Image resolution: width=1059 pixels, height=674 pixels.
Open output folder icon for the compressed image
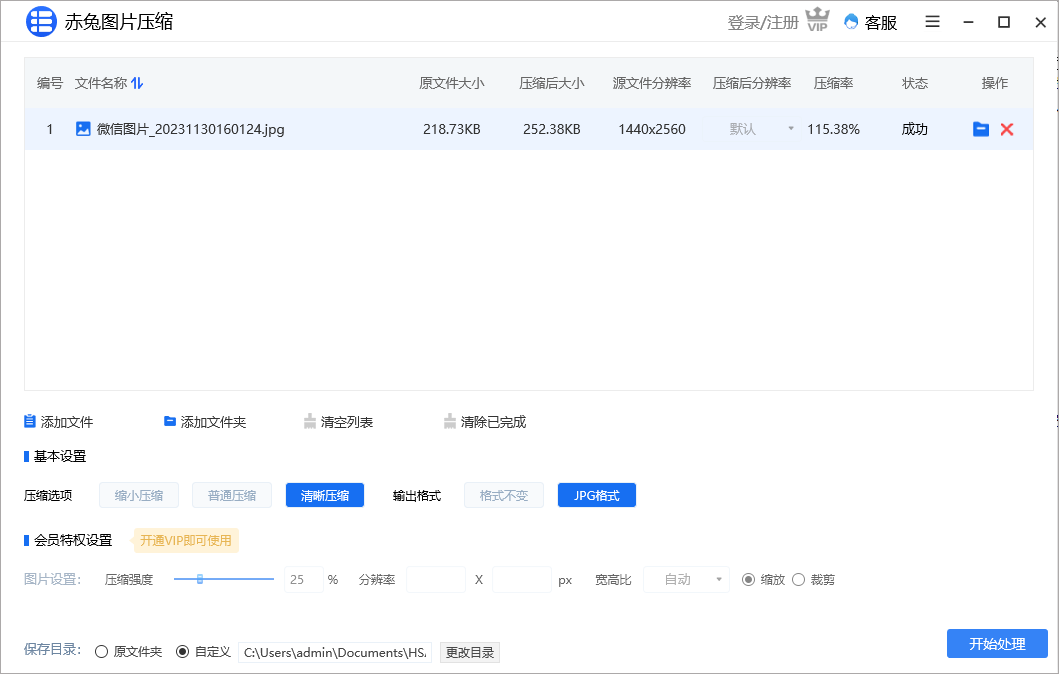pyautogui.click(x=980, y=129)
